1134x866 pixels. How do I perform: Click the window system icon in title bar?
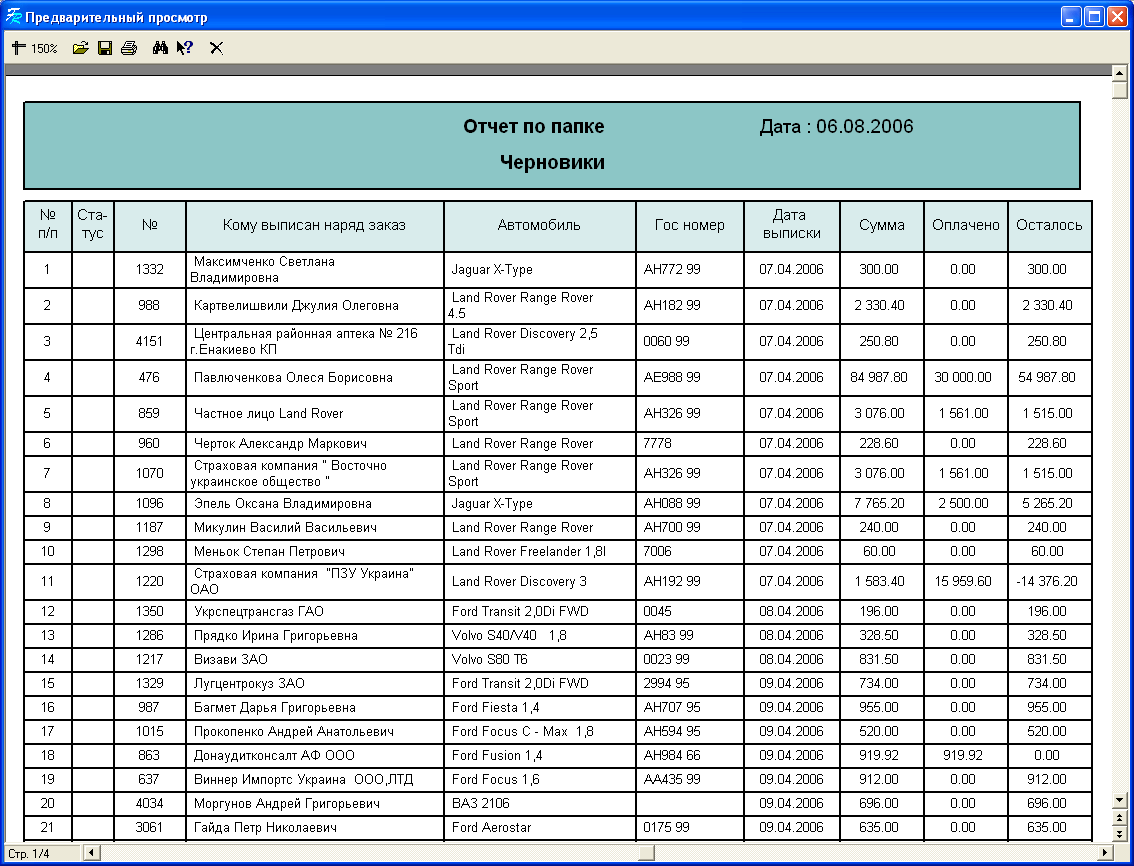click(13, 17)
